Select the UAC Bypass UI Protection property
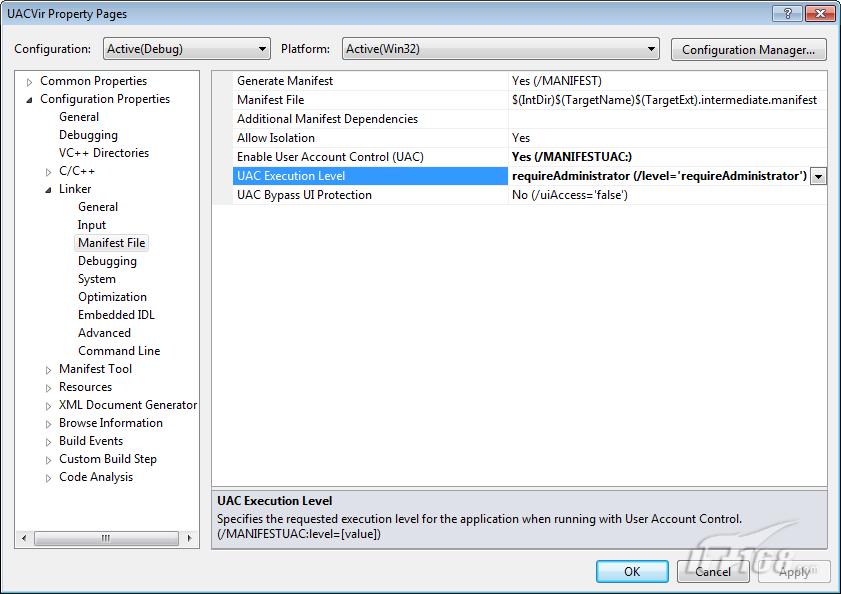 [x=370, y=195]
